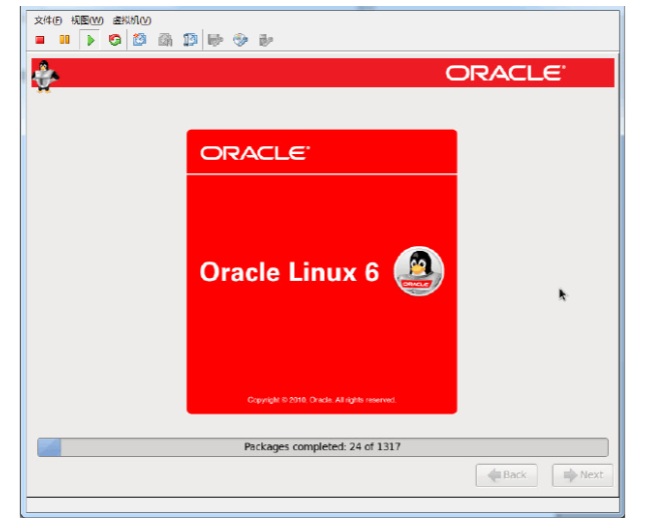Click the Tux penguin in header corner
Screen dimensions: 659x528
pyautogui.click(x=46, y=74)
